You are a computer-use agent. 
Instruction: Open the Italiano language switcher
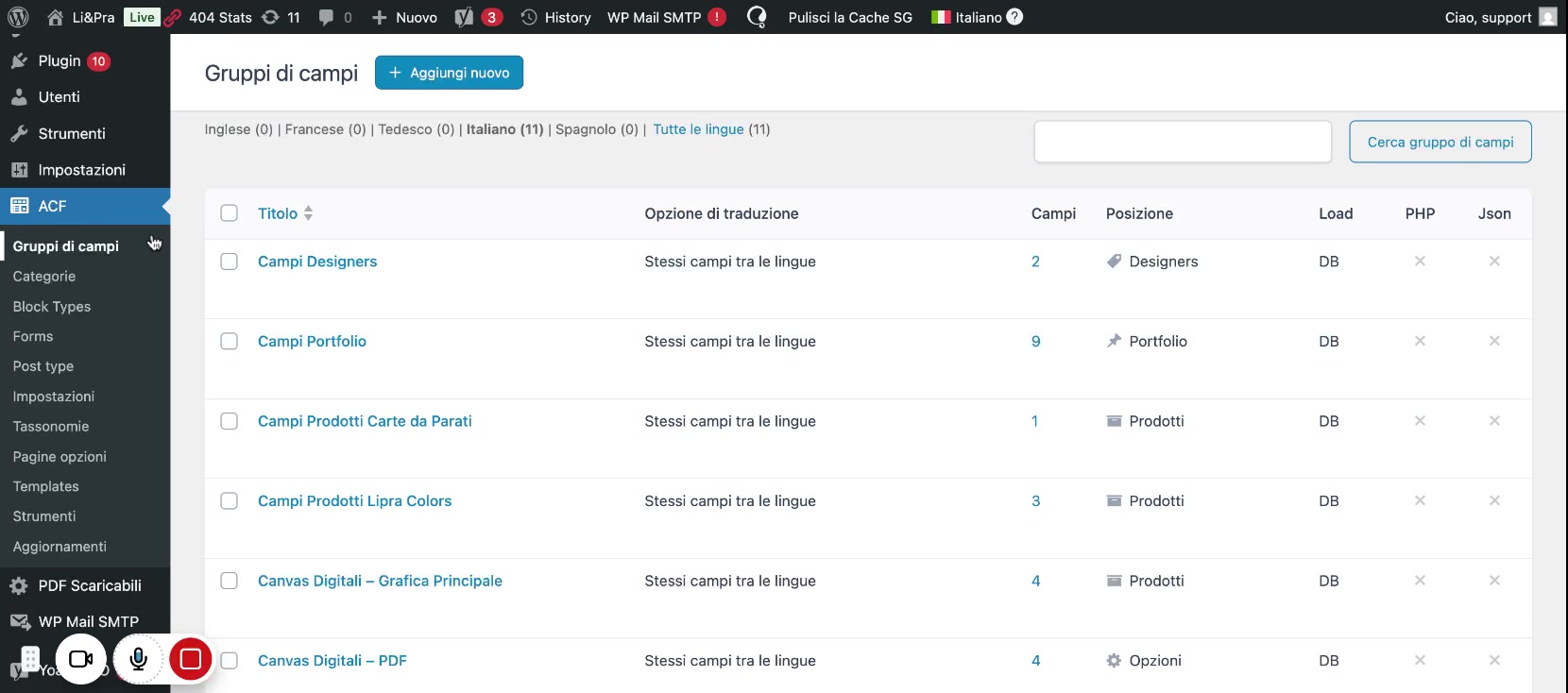pyautogui.click(x=978, y=17)
